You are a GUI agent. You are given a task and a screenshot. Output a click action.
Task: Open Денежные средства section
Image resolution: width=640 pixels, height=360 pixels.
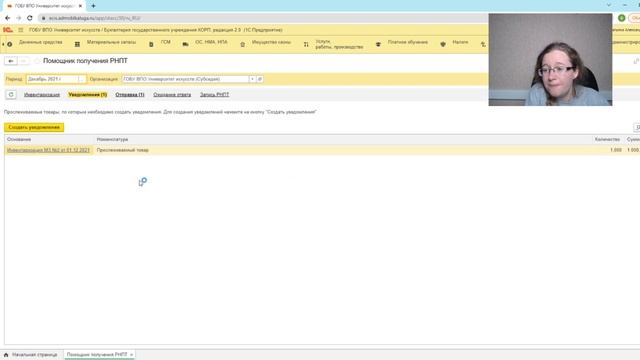40,42
